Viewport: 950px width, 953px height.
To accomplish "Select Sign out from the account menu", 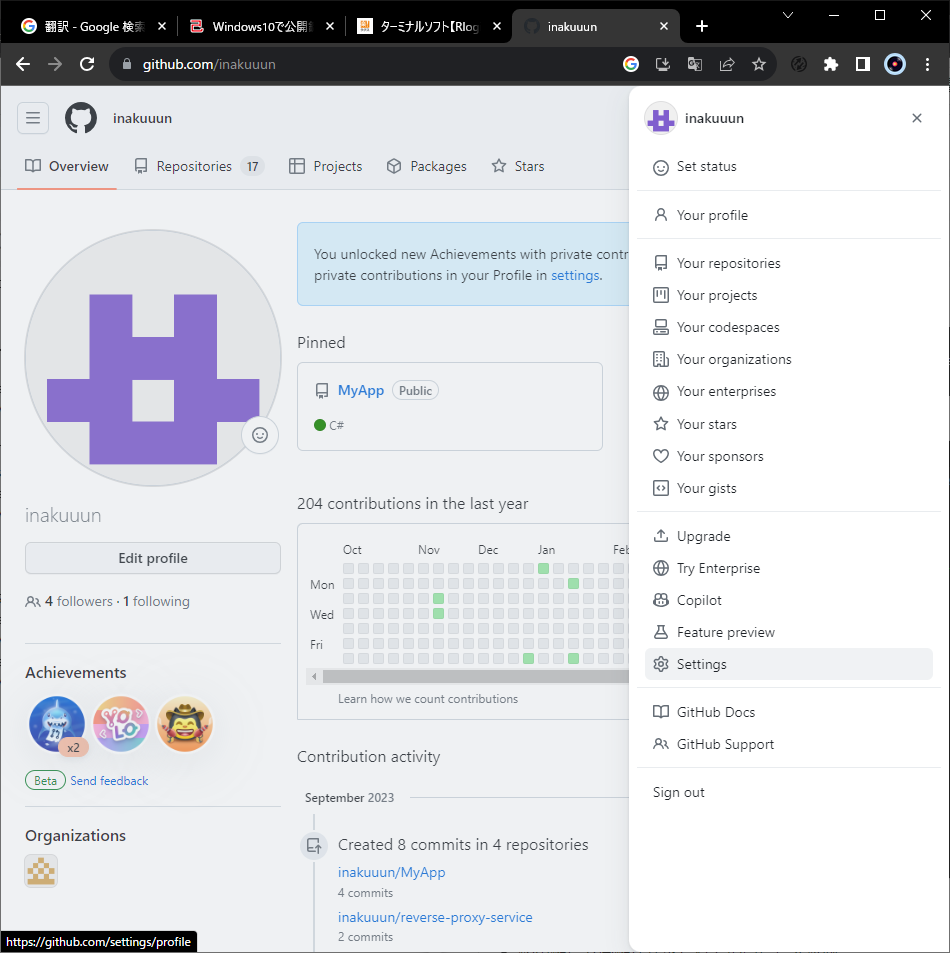I will (678, 791).
